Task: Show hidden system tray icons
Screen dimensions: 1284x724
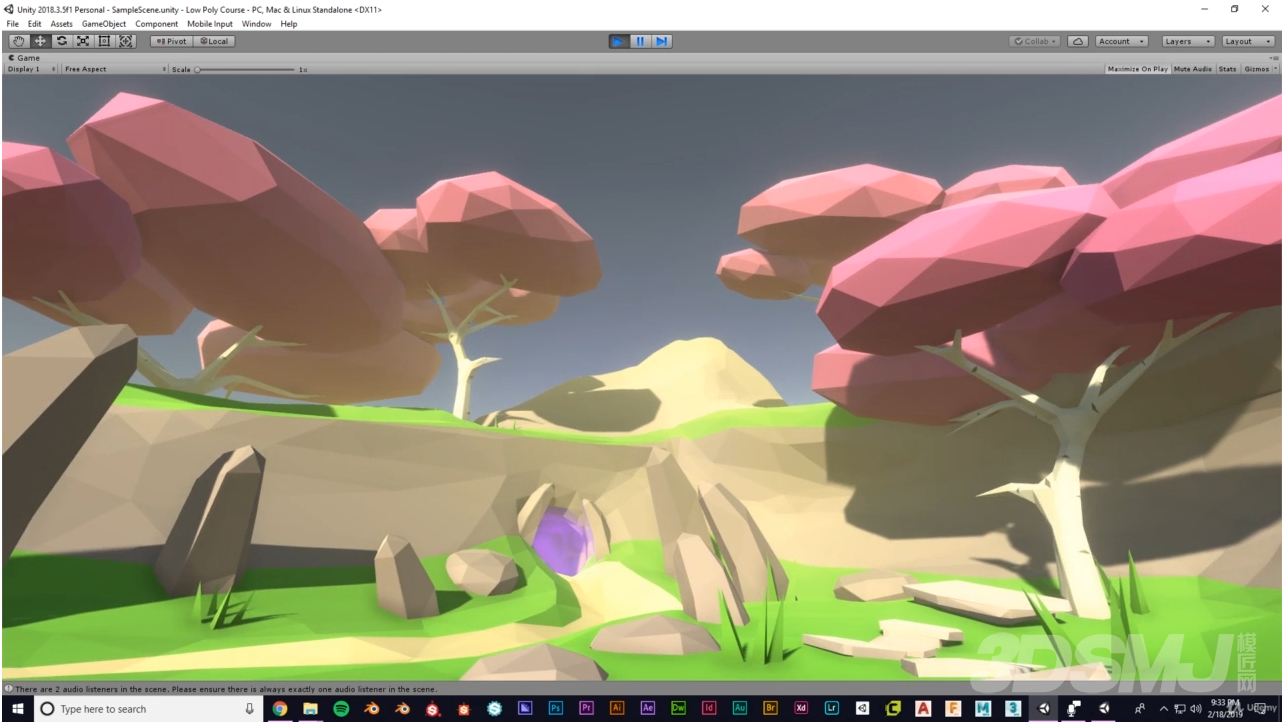Action: coord(1164,708)
